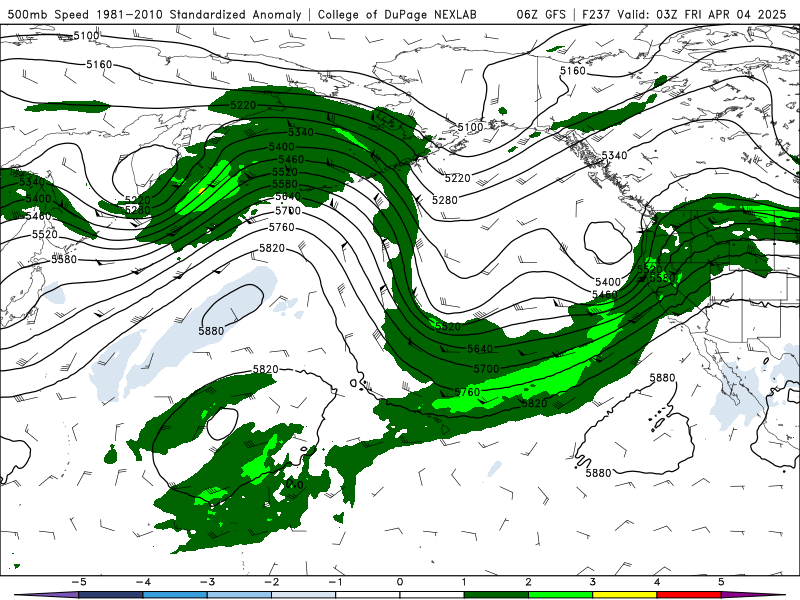Click the colorbar tick label '5'
The width and height of the screenshot is (800, 600).
click(x=721, y=582)
